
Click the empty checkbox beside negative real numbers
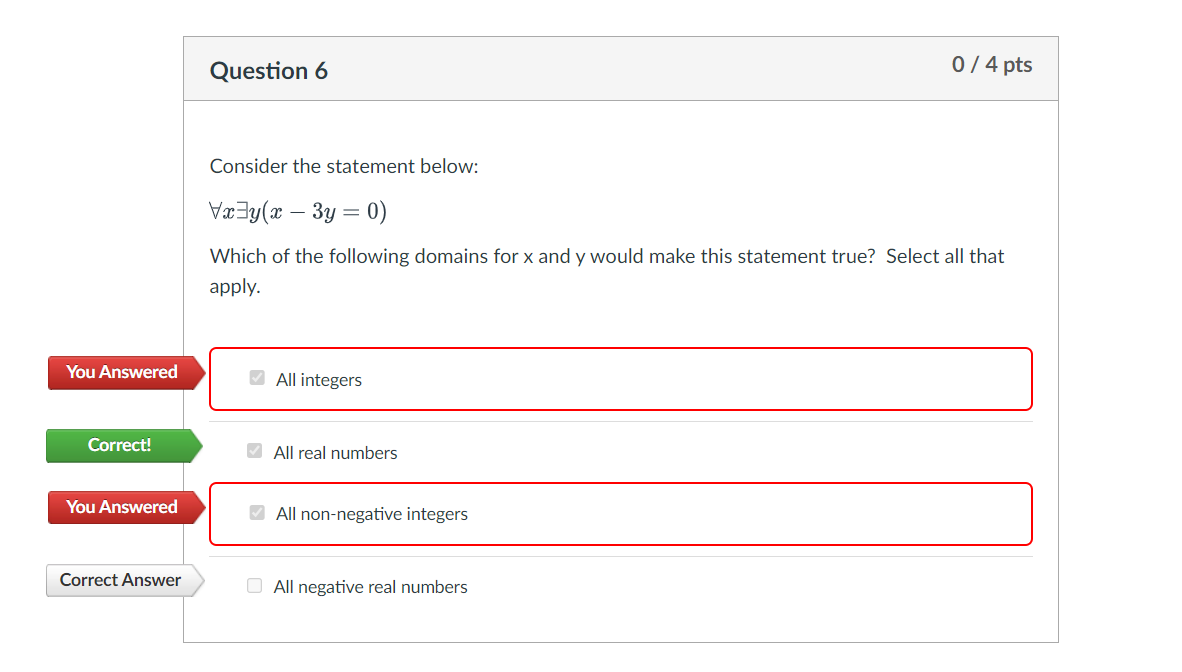click(254, 585)
